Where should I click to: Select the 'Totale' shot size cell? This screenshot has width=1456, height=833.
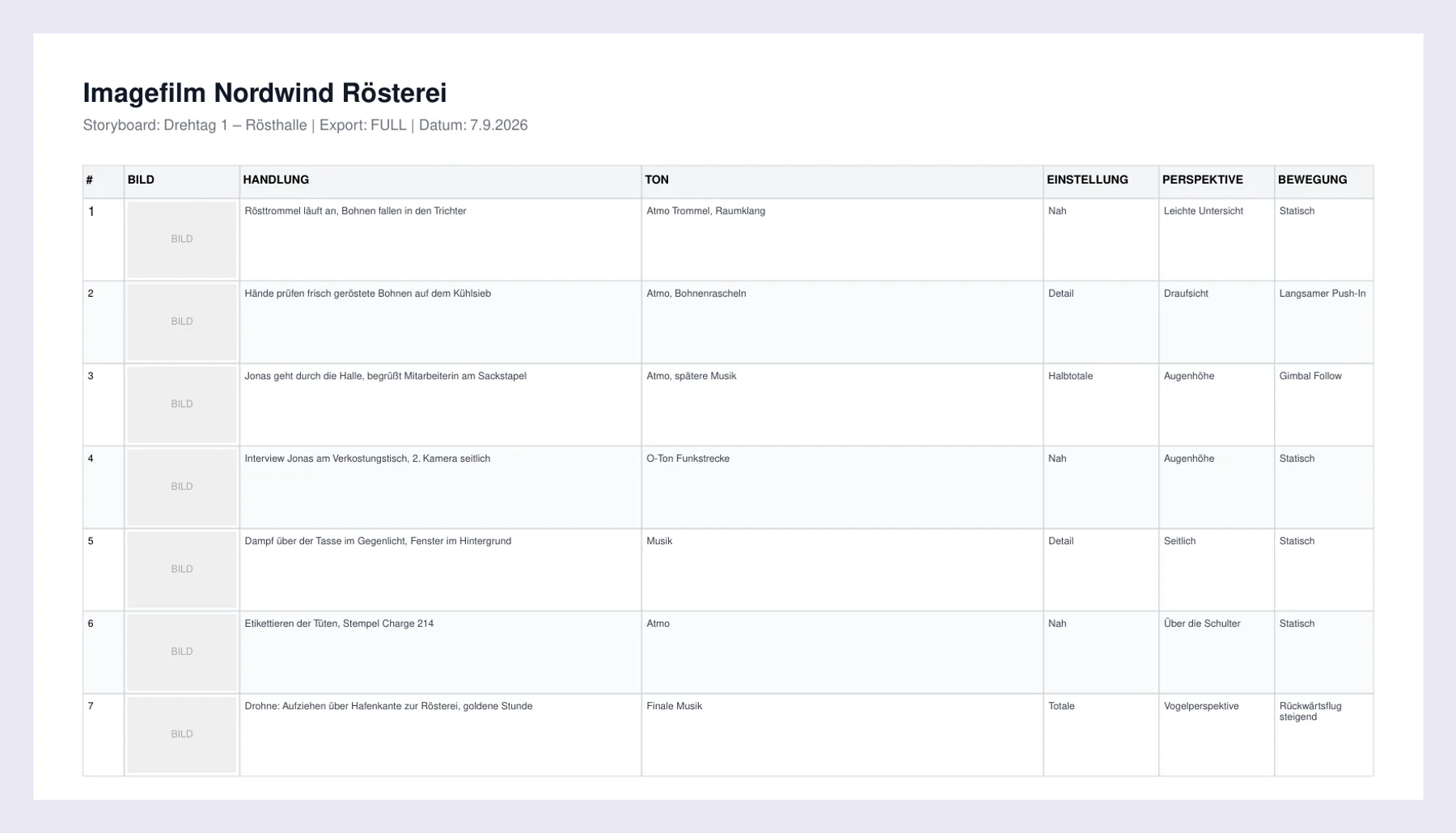[1100, 734]
